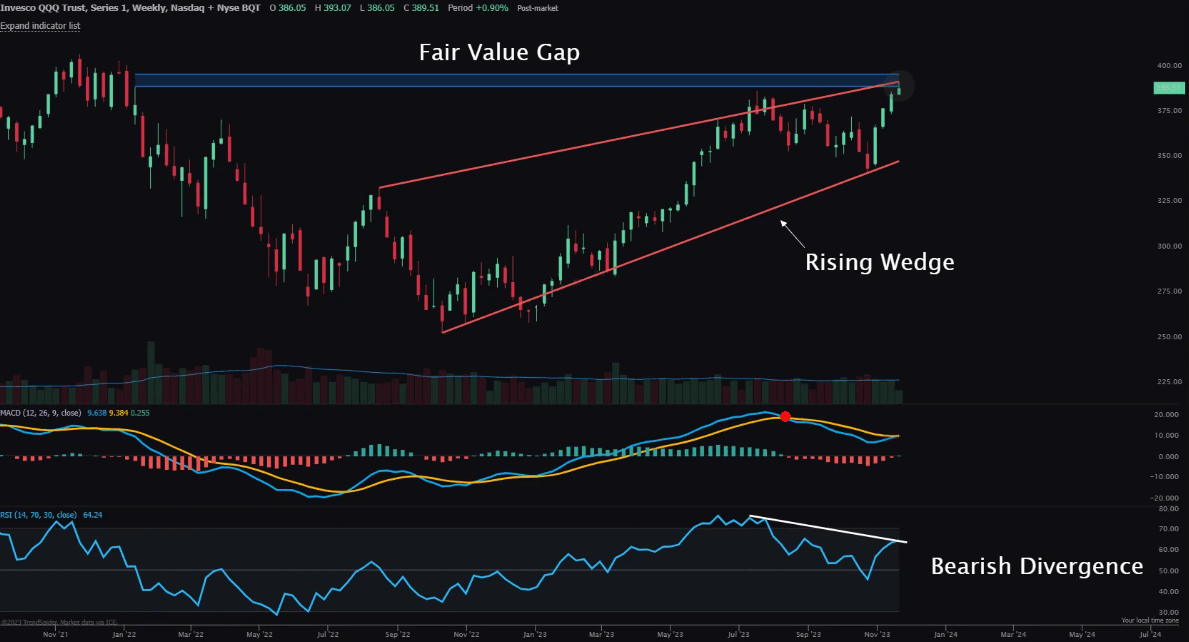Screen dimensions: 1189x642
Task: Click the 250.00 price axis label
Action: [1169, 337]
